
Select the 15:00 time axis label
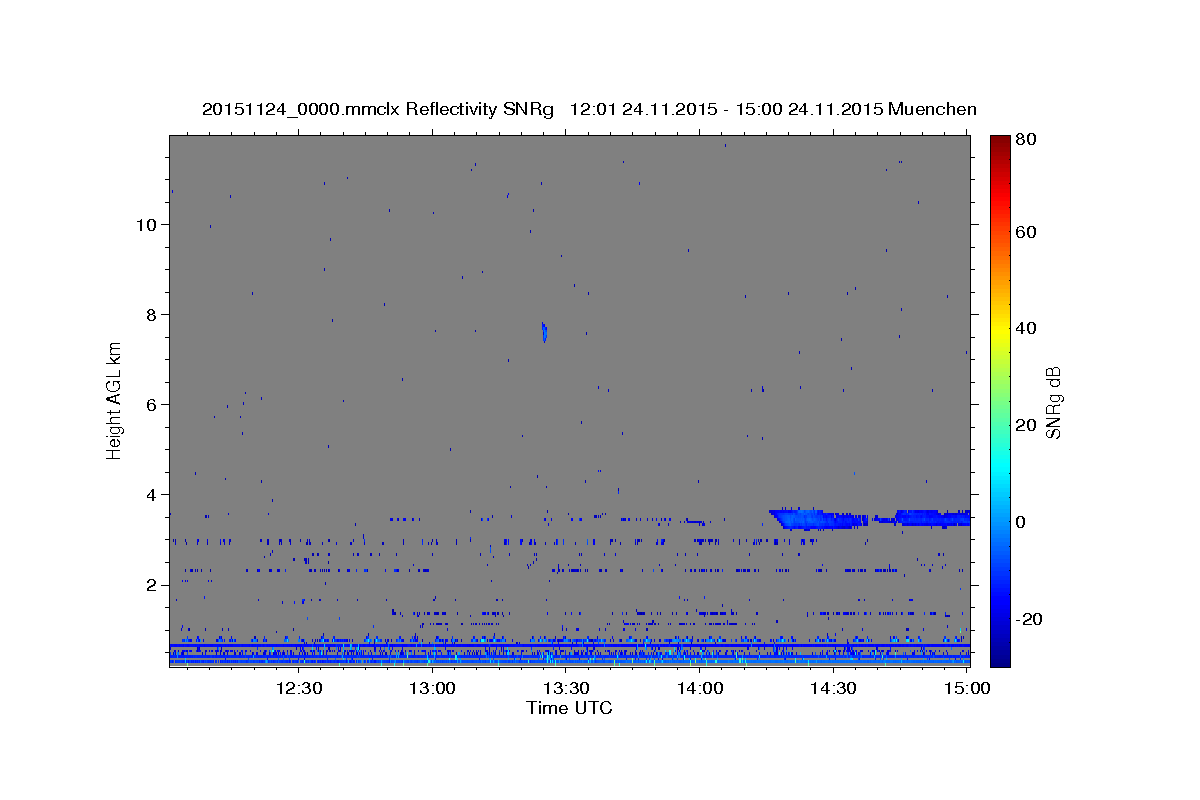[x=967, y=688]
